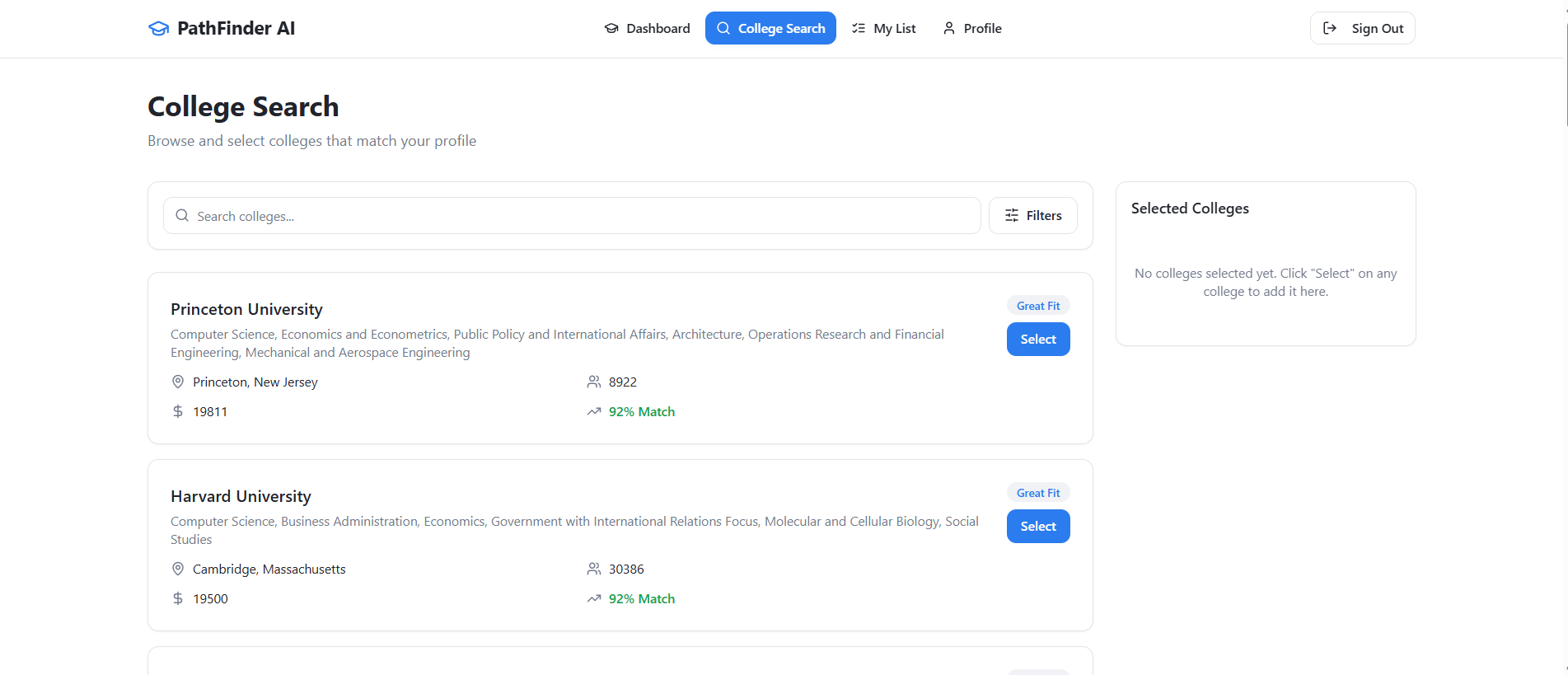The image size is (1568, 675).
Task: Click the 'Browse and select colleges' subtitle
Action: pos(311,141)
